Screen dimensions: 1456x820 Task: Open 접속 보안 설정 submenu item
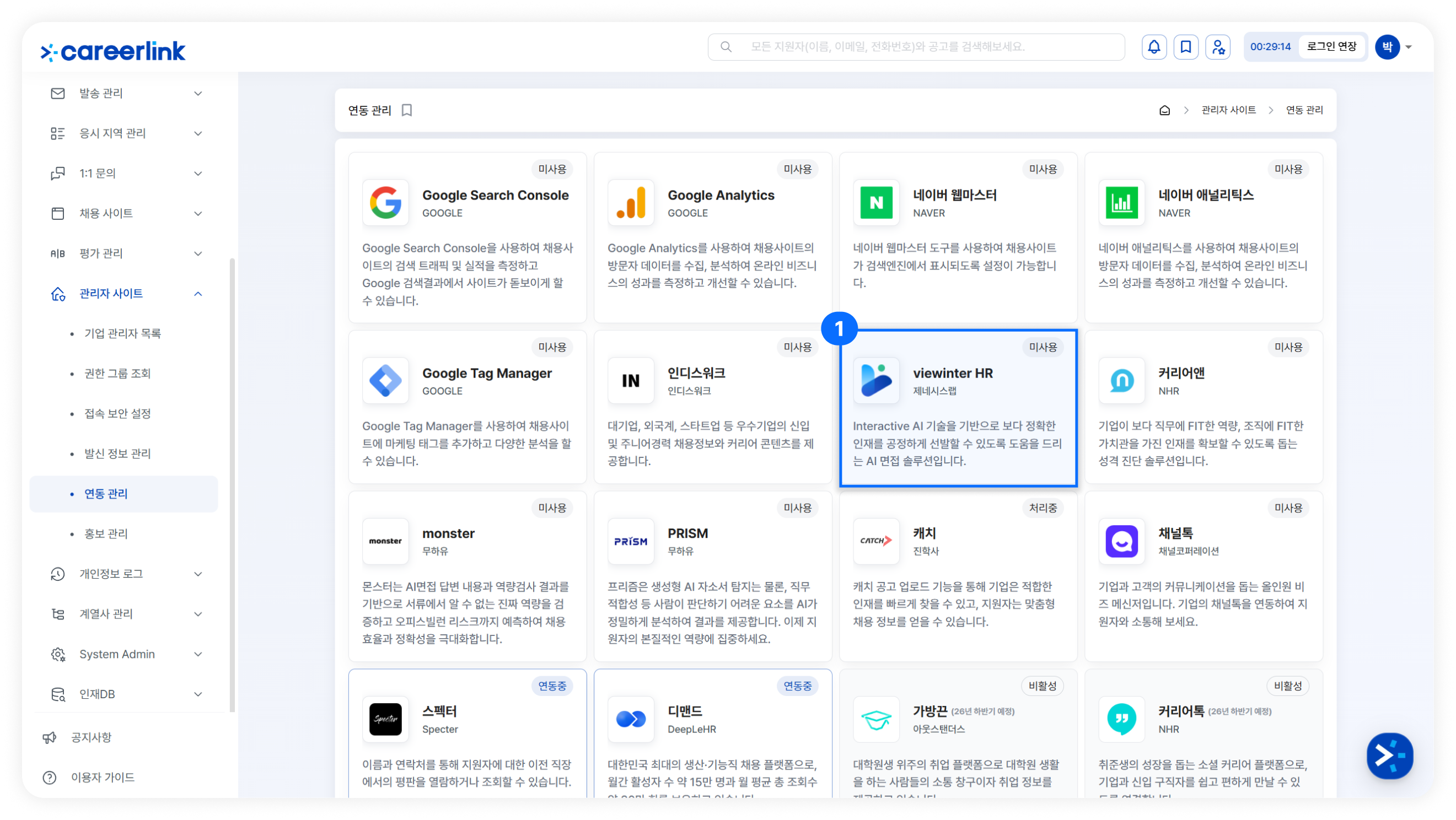117,414
